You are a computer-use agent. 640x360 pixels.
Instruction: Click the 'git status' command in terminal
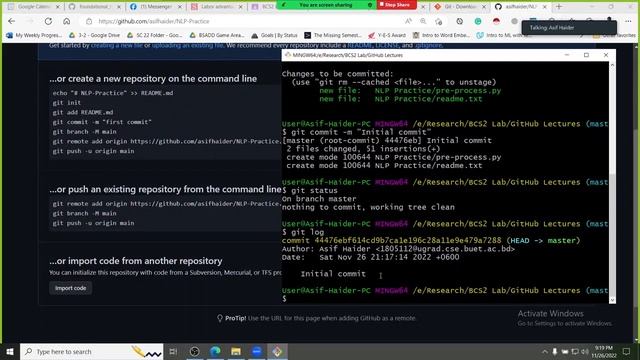coord(314,191)
